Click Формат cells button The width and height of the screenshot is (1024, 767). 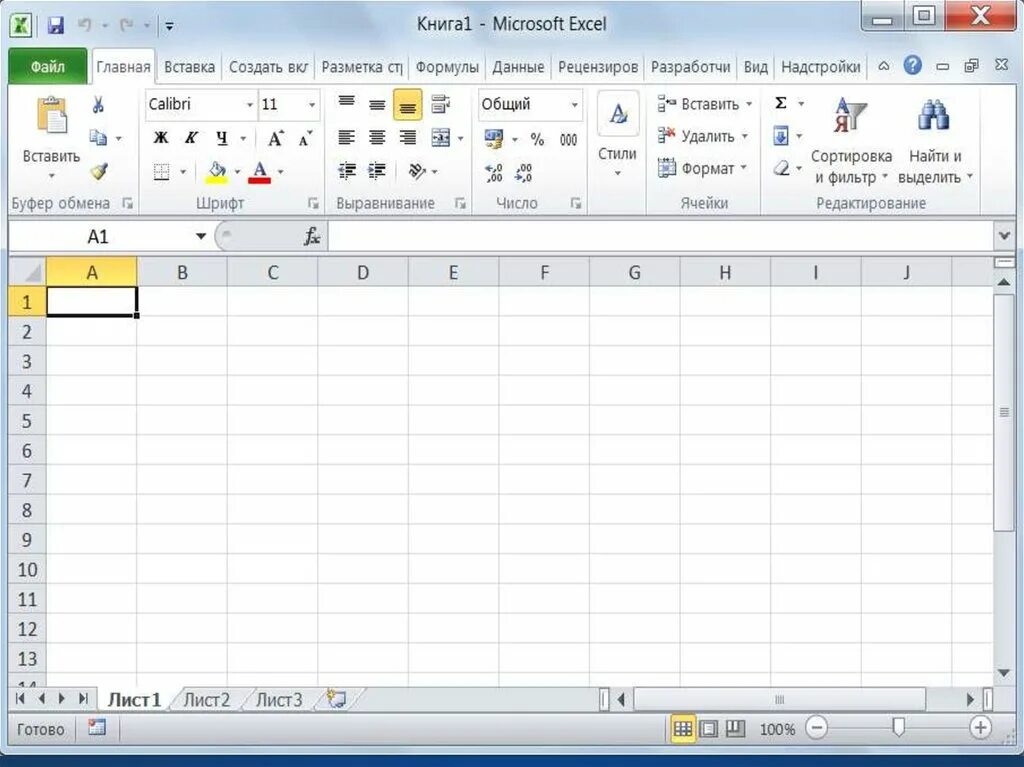[701, 168]
